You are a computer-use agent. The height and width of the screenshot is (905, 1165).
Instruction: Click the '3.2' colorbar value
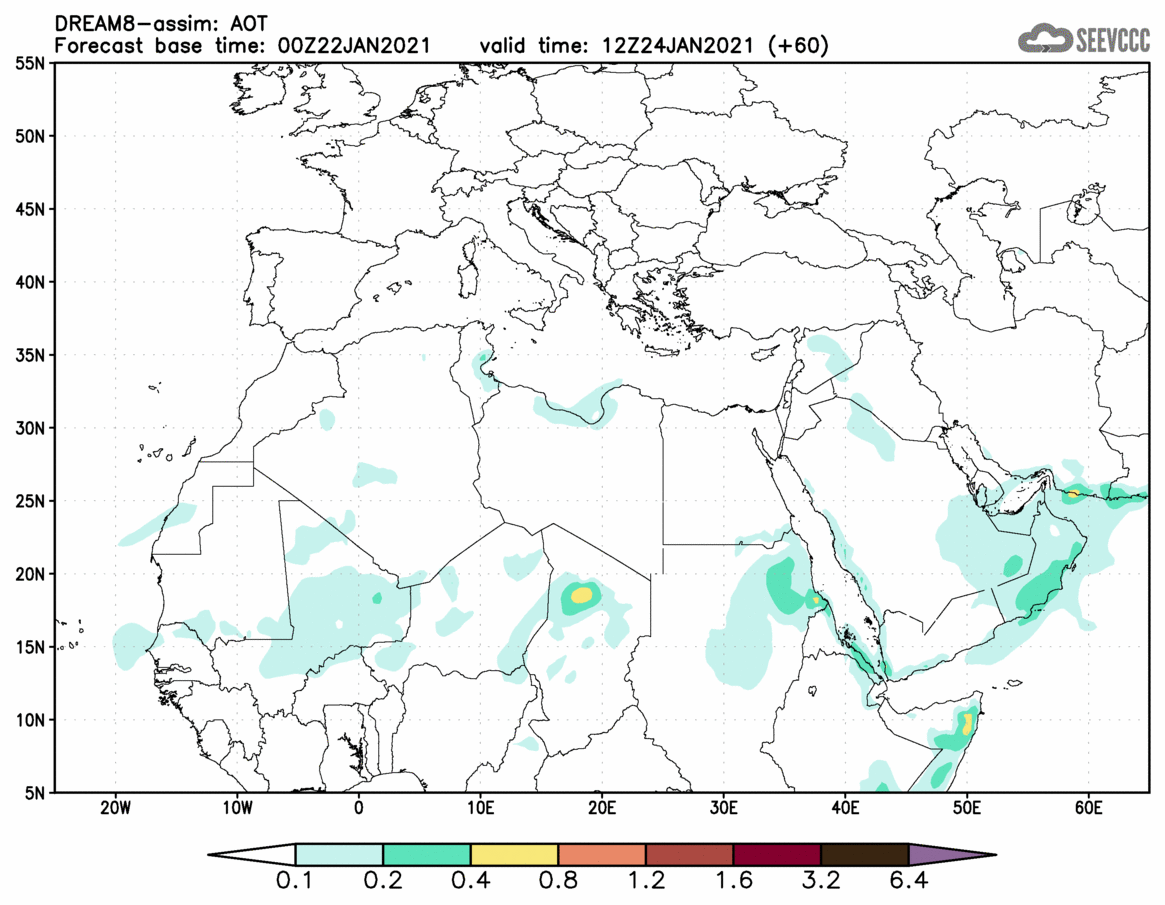(x=821, y=881)
